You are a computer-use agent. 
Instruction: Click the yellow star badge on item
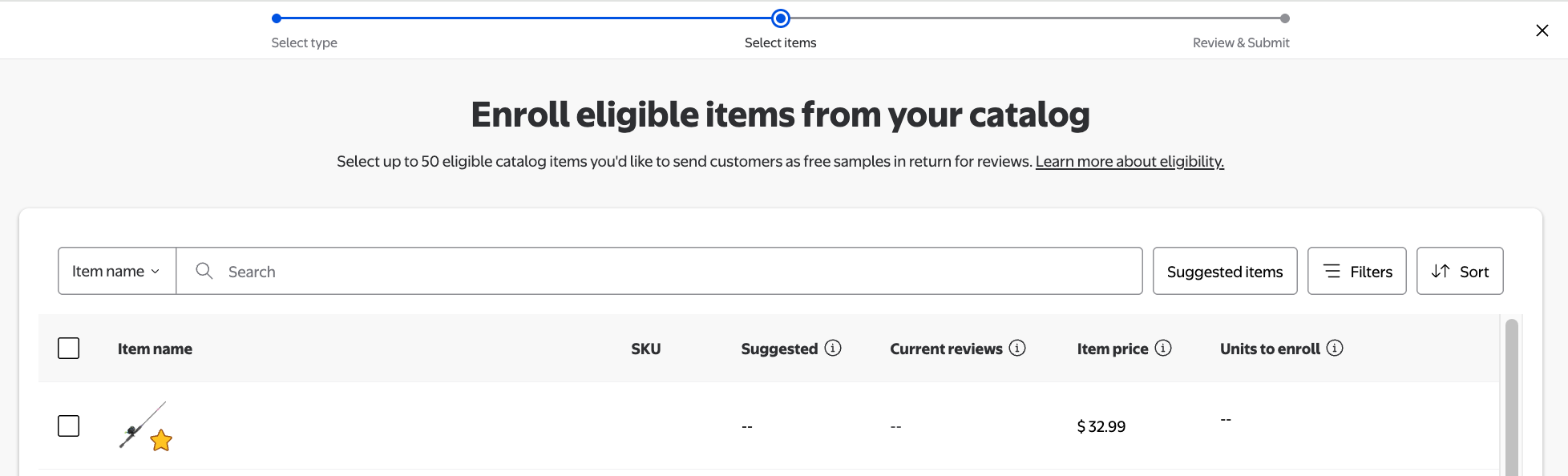(x=161, y=440)
